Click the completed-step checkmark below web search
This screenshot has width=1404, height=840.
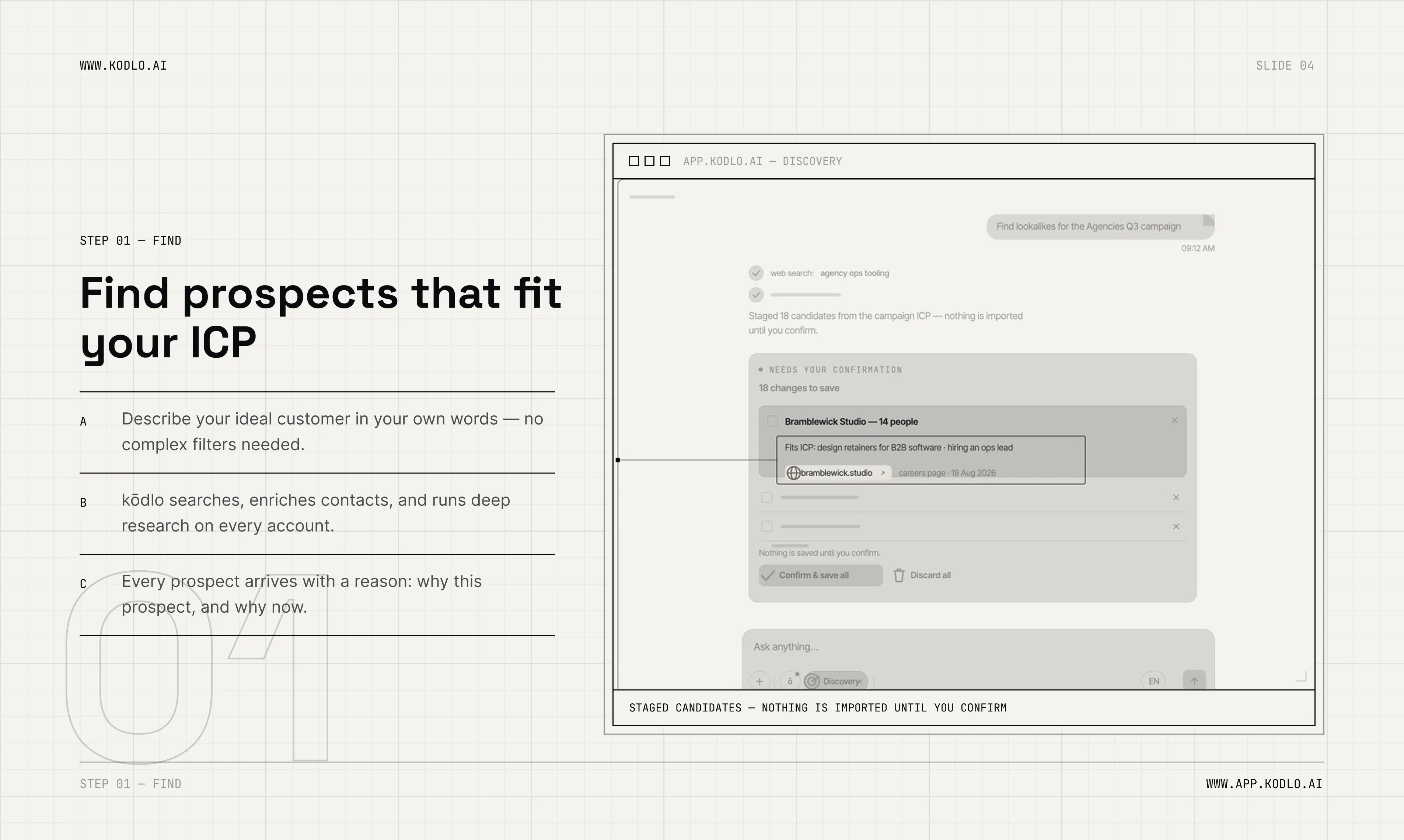756,295
